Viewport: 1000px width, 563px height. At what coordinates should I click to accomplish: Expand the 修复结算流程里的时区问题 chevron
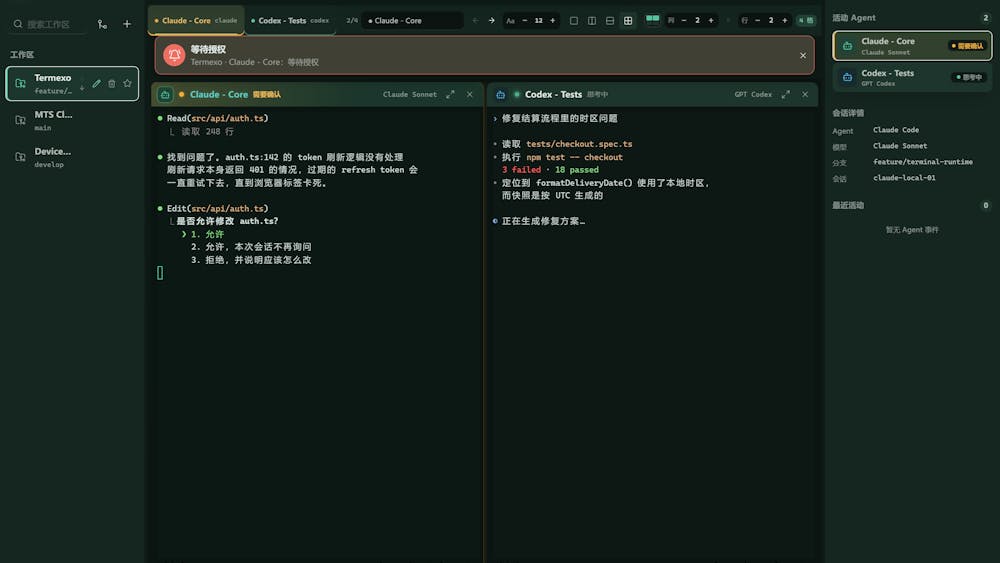pos(495,119)
